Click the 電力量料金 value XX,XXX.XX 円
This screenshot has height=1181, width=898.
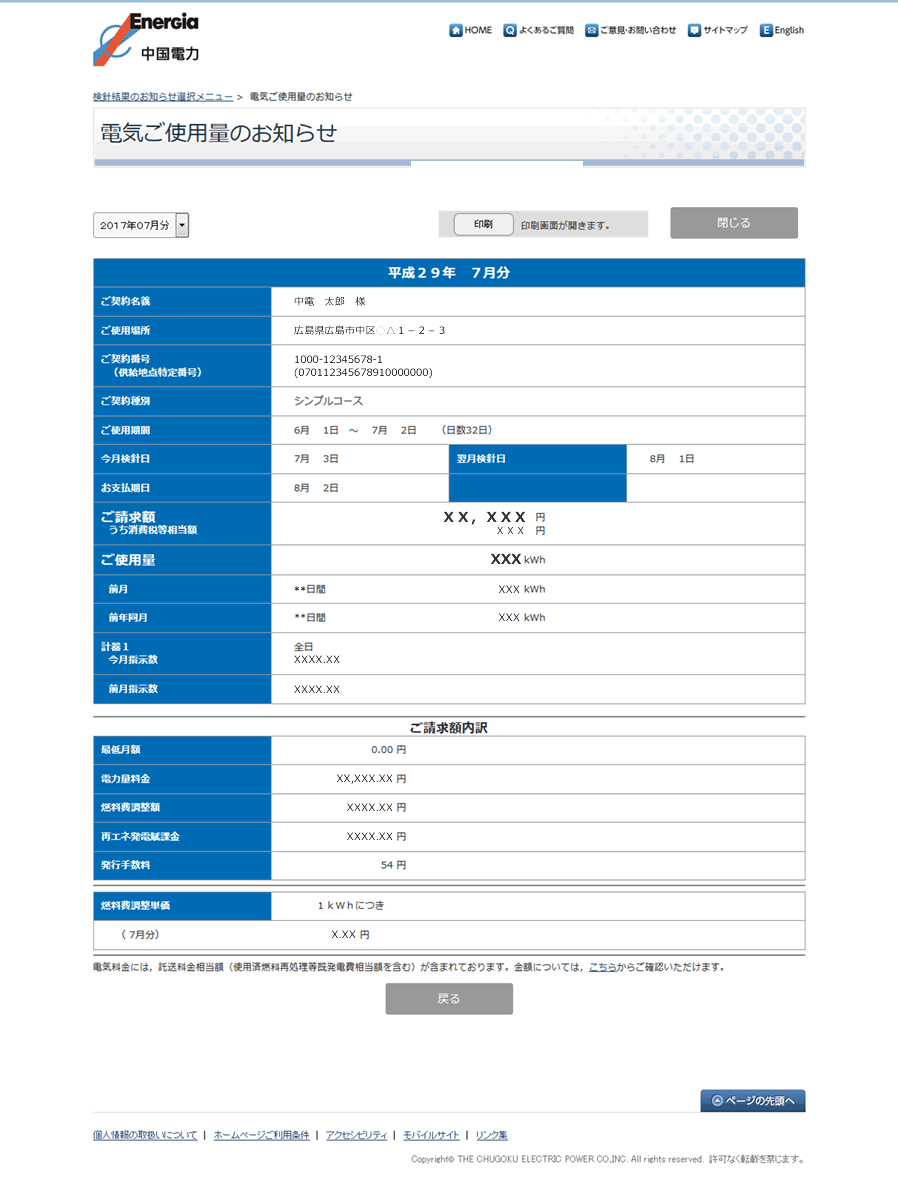(x=371, y=779)
